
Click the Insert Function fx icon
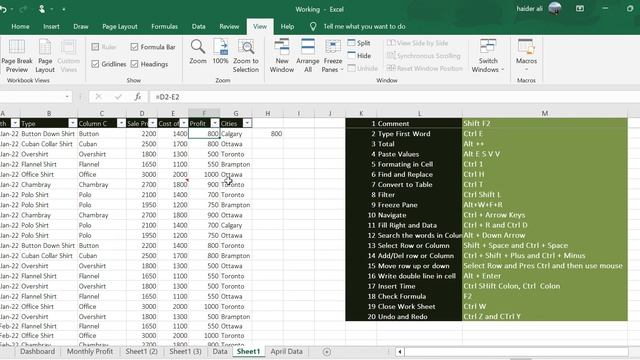[x=138, y=97]
